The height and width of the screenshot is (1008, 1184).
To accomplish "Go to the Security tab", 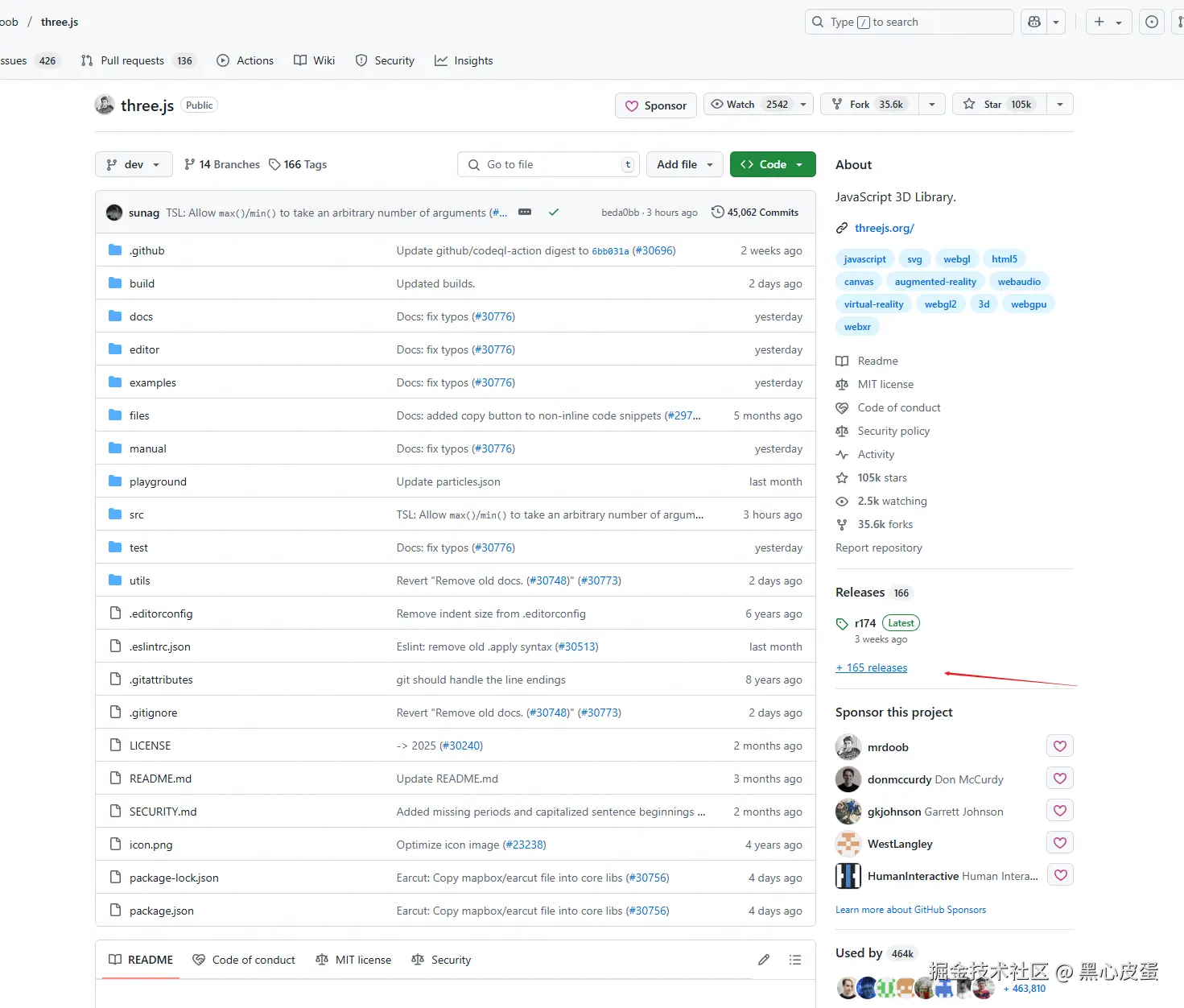I will point(385,60).
